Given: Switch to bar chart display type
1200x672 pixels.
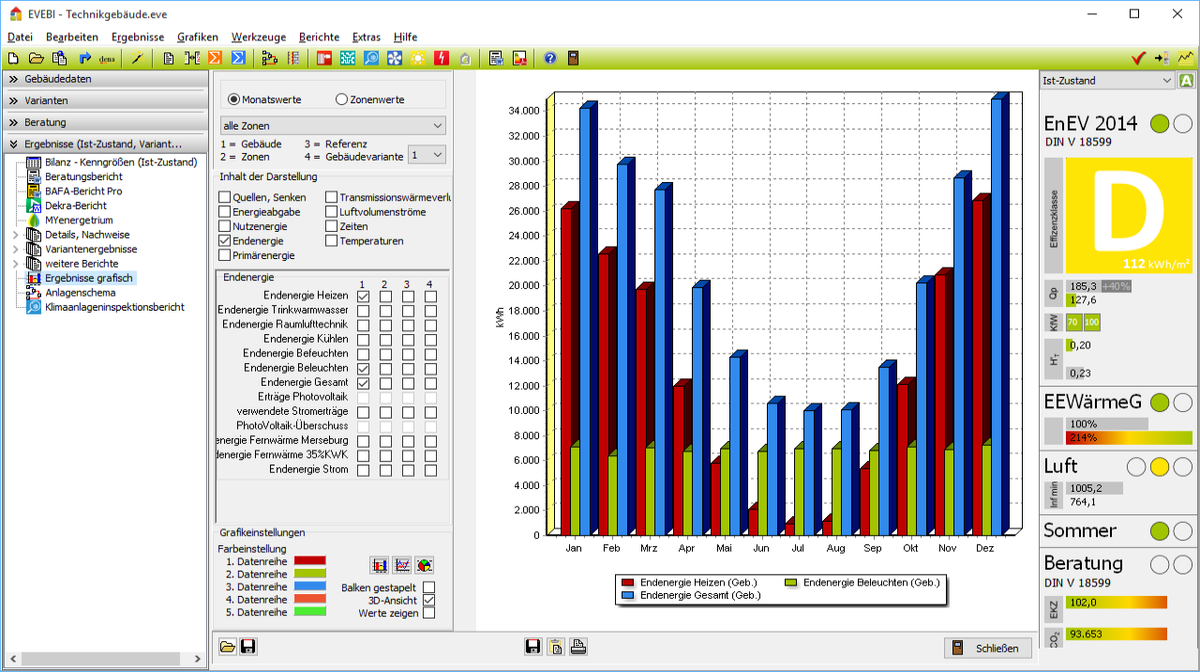Looking at the screenshot, I should coord(379,566).
